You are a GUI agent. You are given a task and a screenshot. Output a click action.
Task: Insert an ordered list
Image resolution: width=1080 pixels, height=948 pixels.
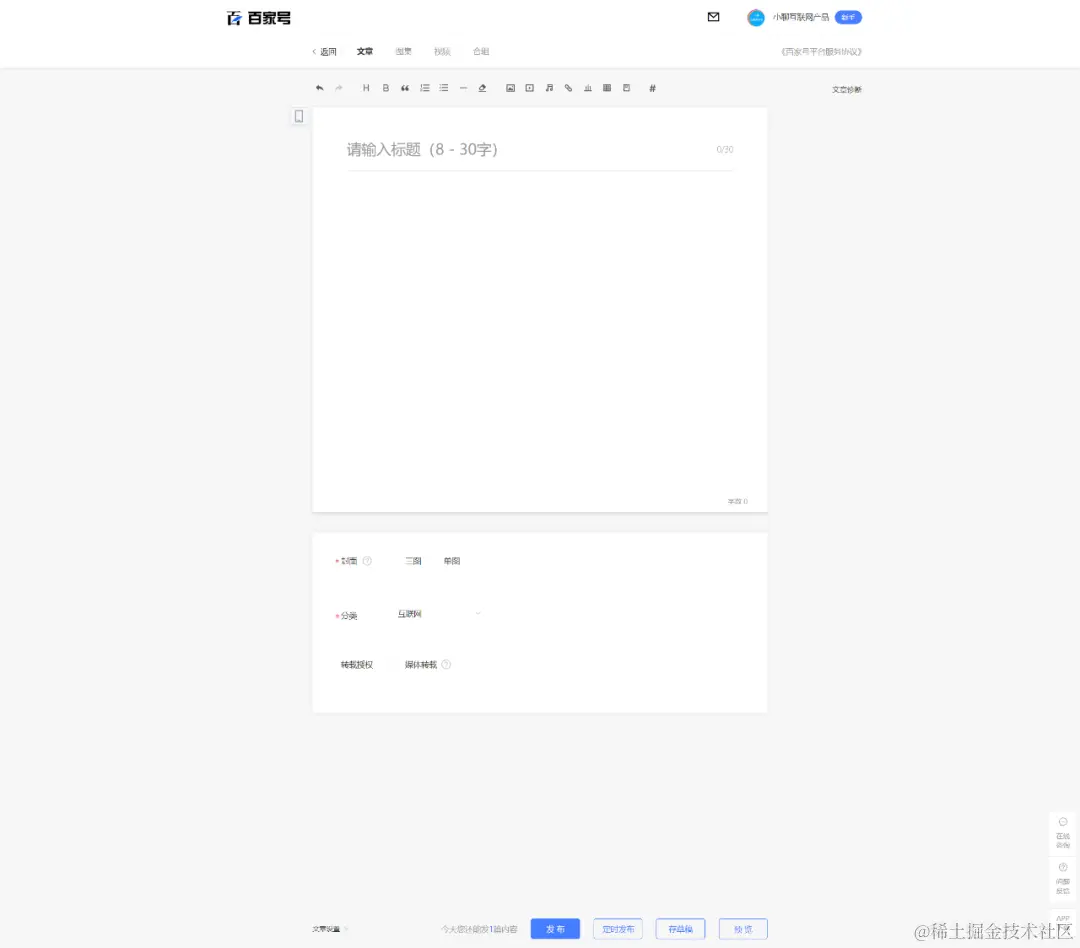click(x=425, y=88)
